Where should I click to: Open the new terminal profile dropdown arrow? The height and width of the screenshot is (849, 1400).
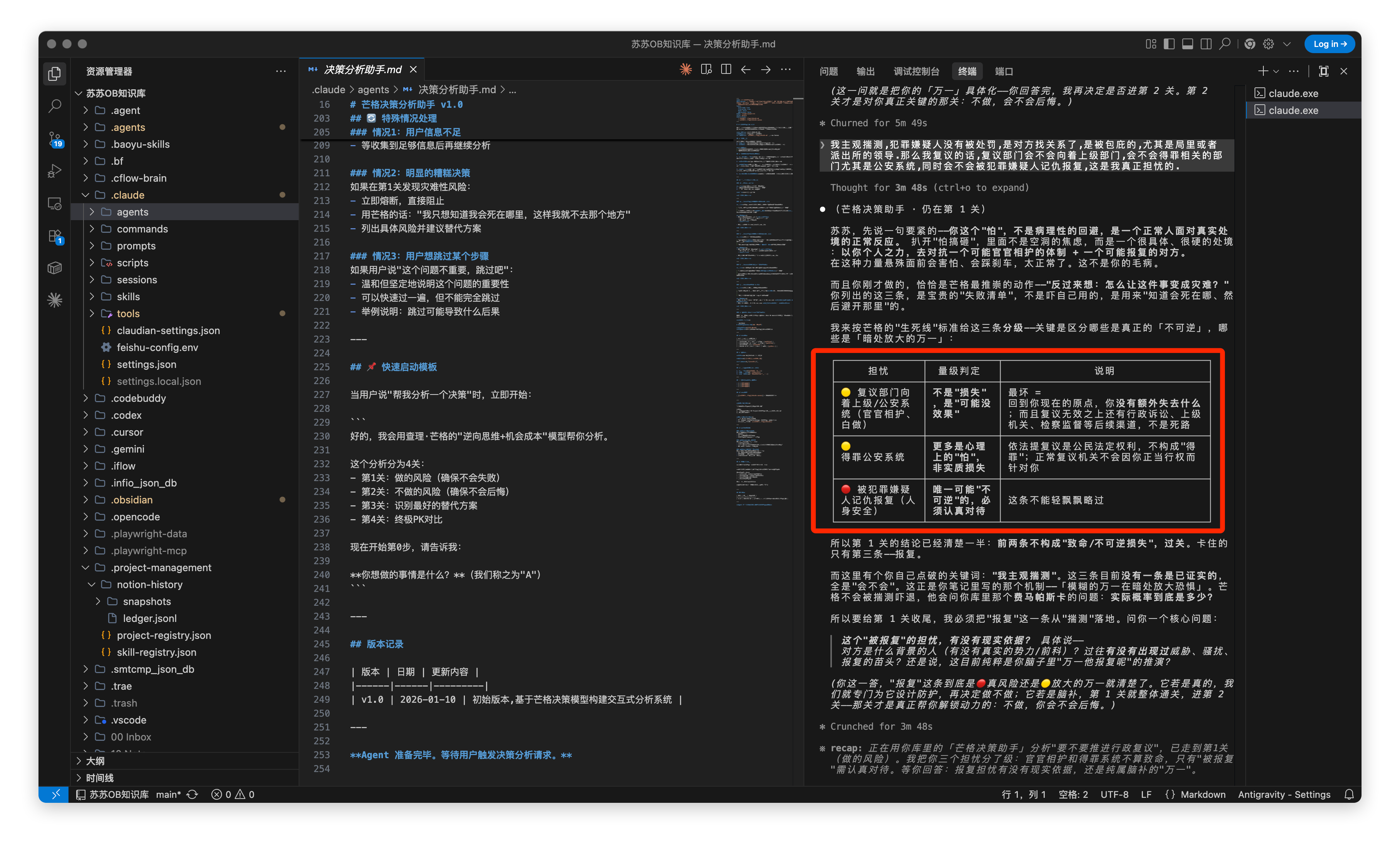(1276, 71)
